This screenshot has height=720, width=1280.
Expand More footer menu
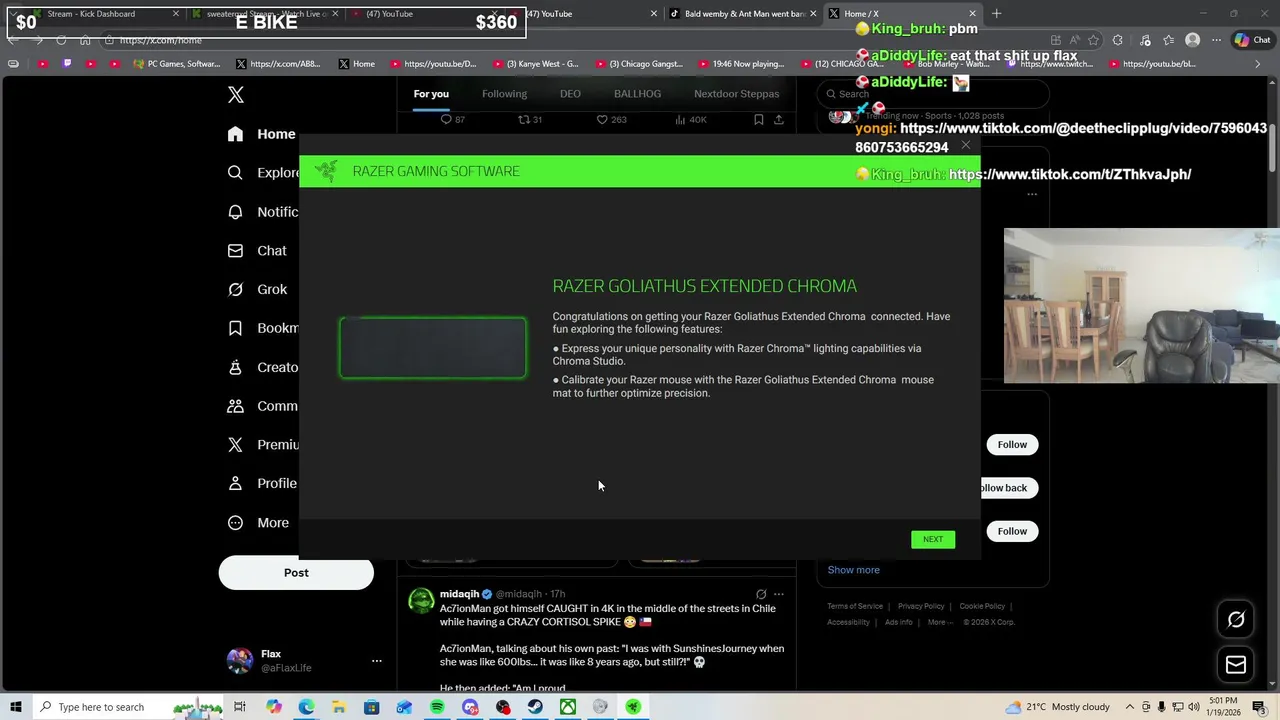tap(940, 622)
